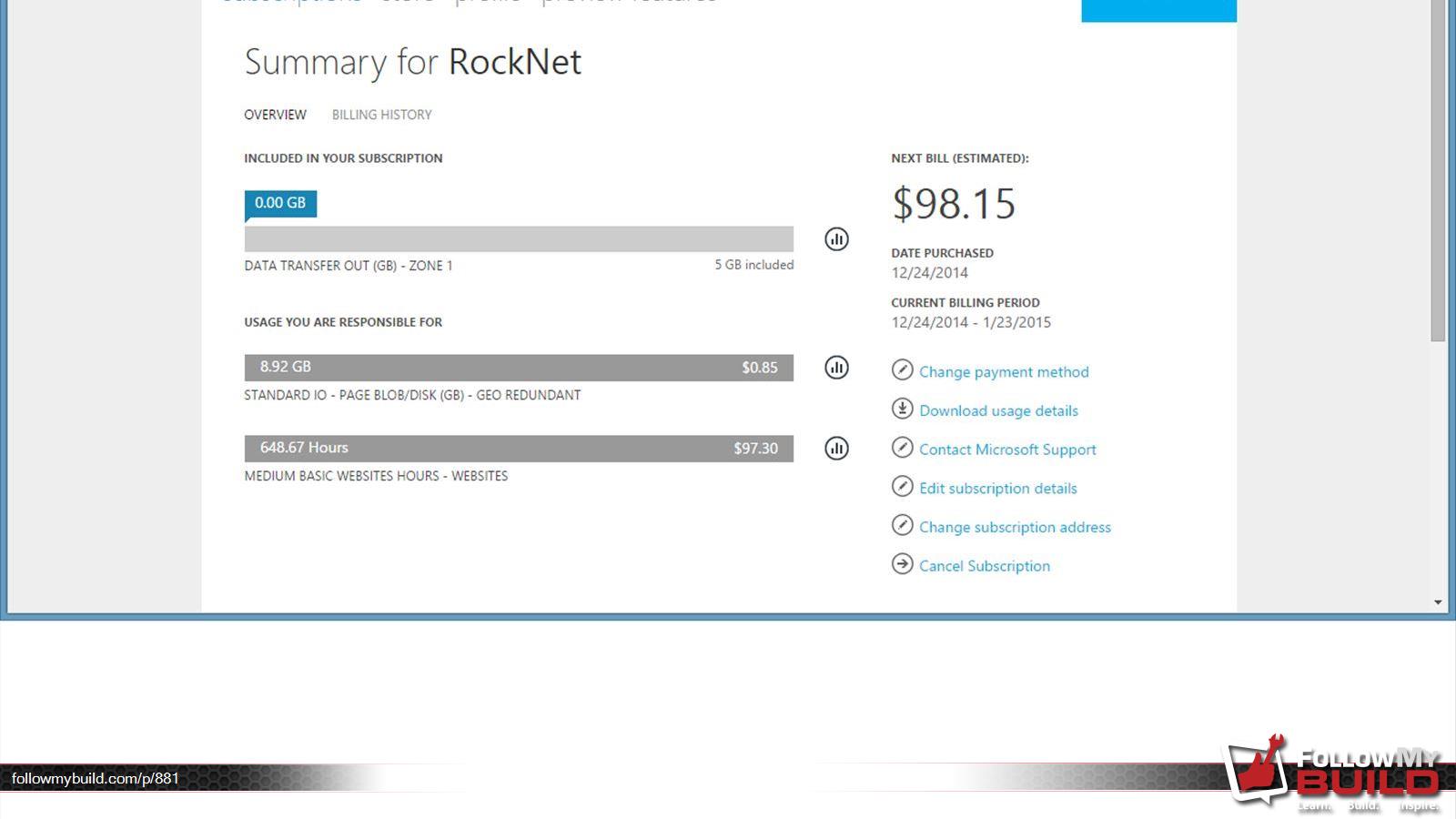Open Edit subscription details link
Image resolution: width=1456 pixels, height=819 pixels.
[x=997, y=489]
